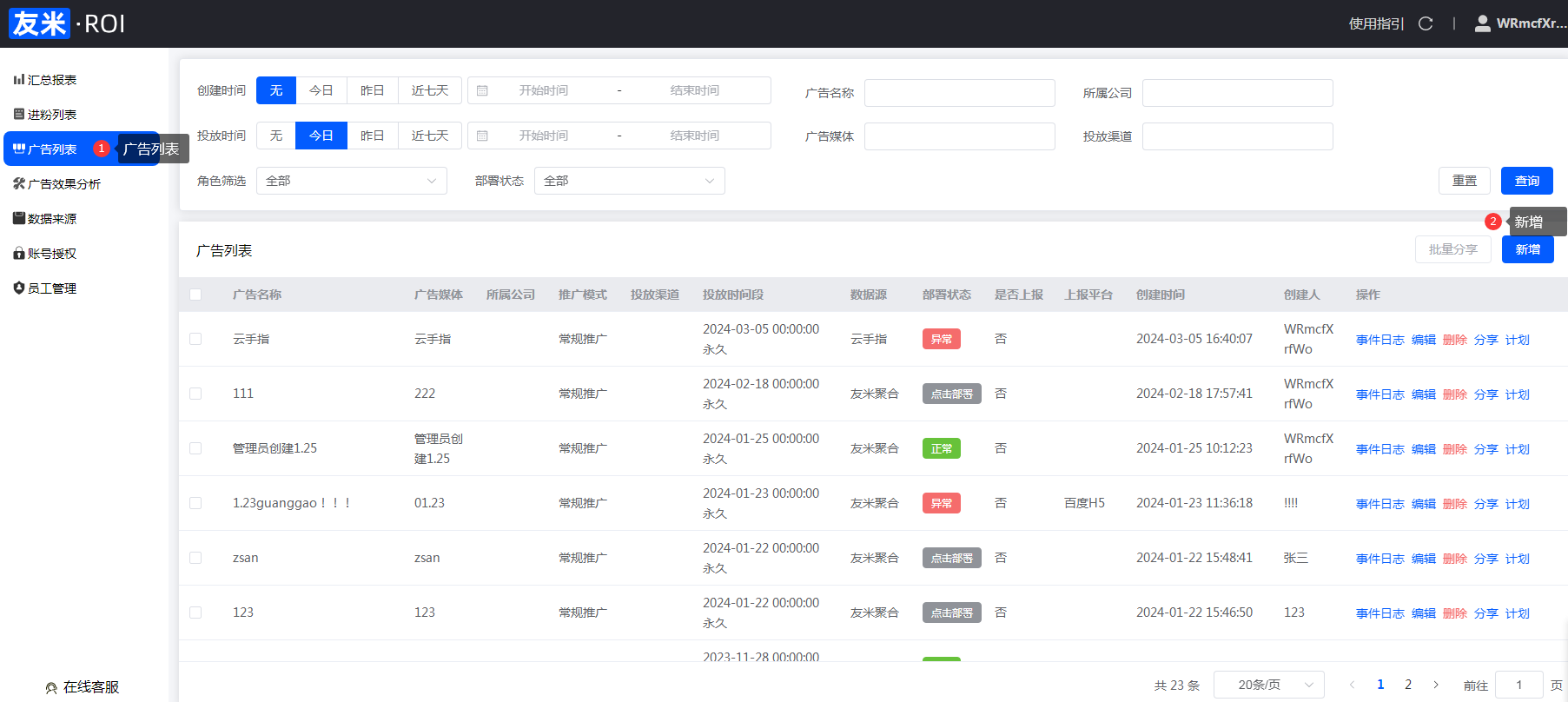This screenshot has height=702, width=1568.
Task: Expand the 角色筛选 dropdown
Action: tap(351, 181)
